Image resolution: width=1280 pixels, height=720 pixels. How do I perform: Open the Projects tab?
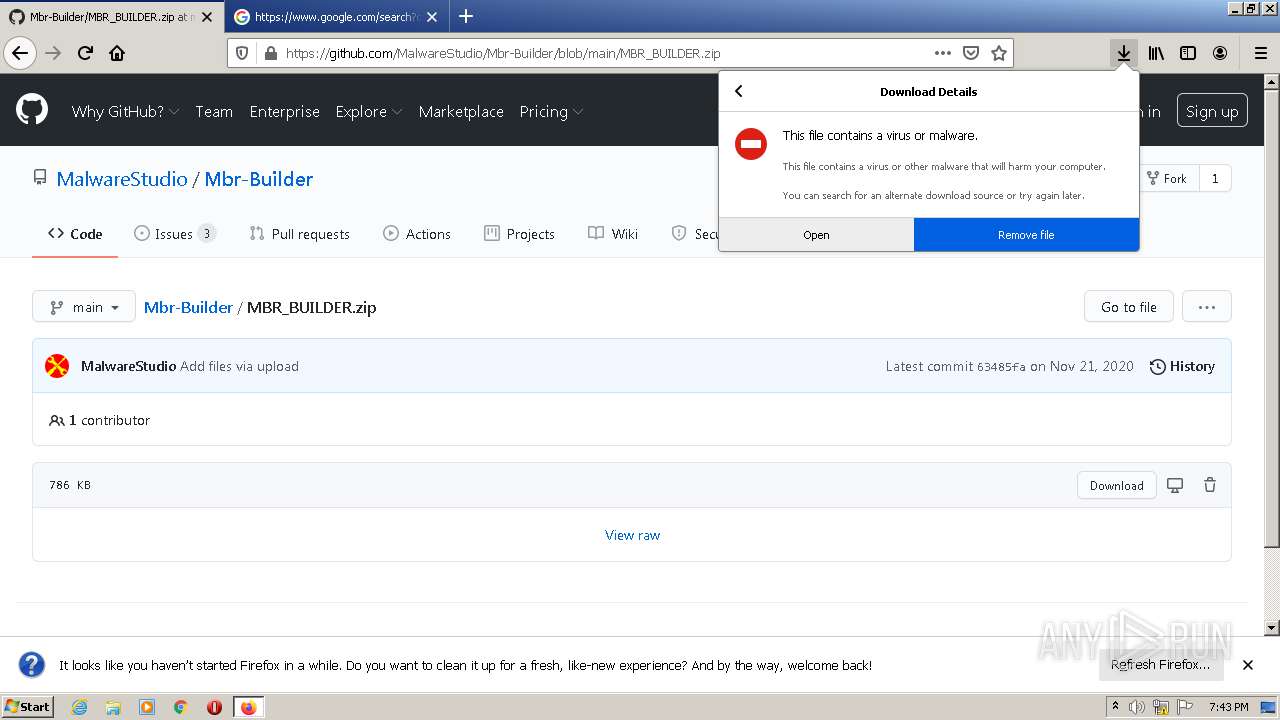[x=519, y=234]
